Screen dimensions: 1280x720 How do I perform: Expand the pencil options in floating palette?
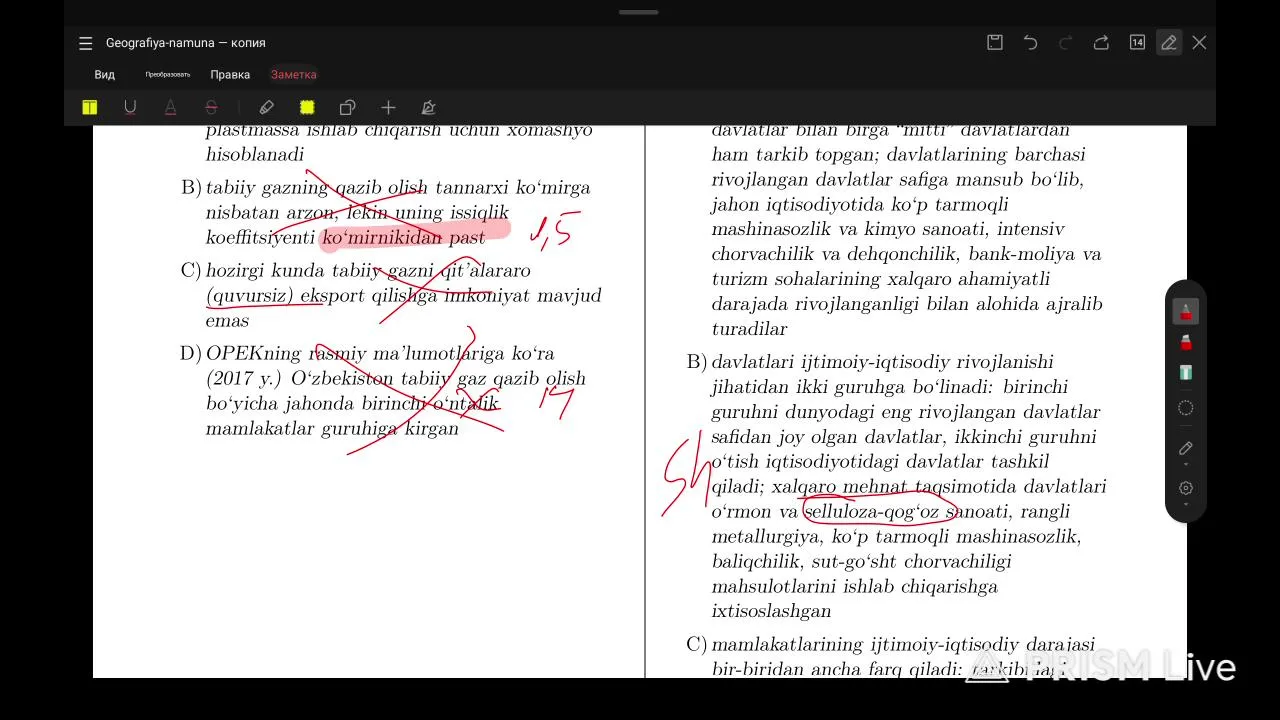(x=1185, y=450)
